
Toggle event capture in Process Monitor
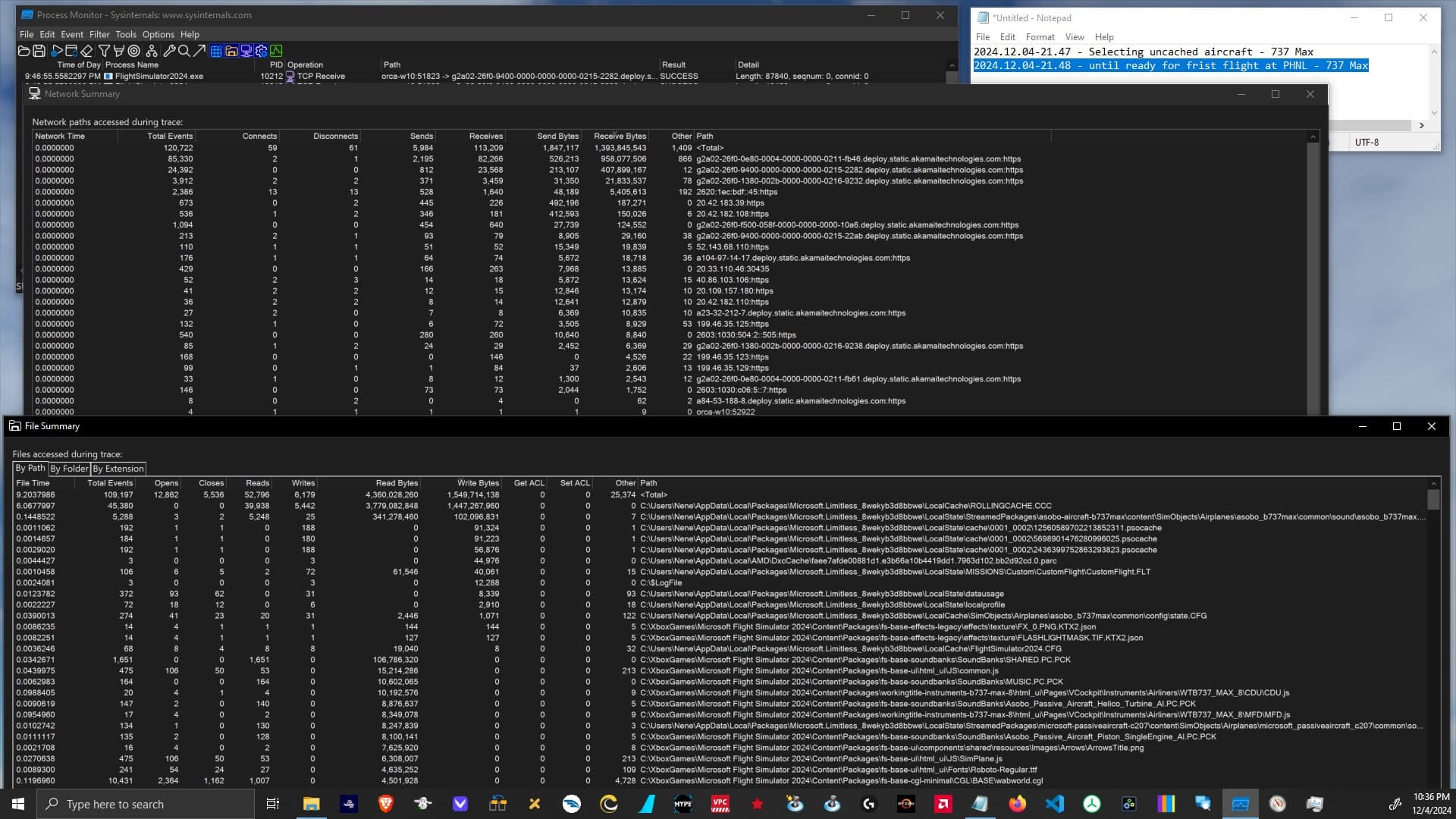pyautogui.click(x=57, y=51)
